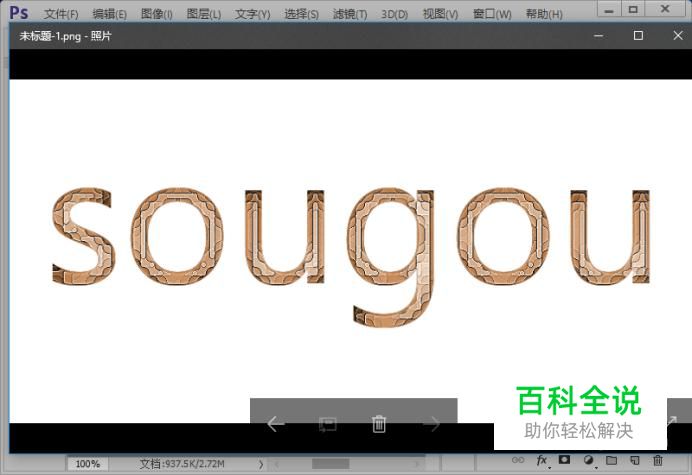The width and height of the screenshot is (692, 475).
Task: Create new adjustment layer icon
Action: point(588,460)
